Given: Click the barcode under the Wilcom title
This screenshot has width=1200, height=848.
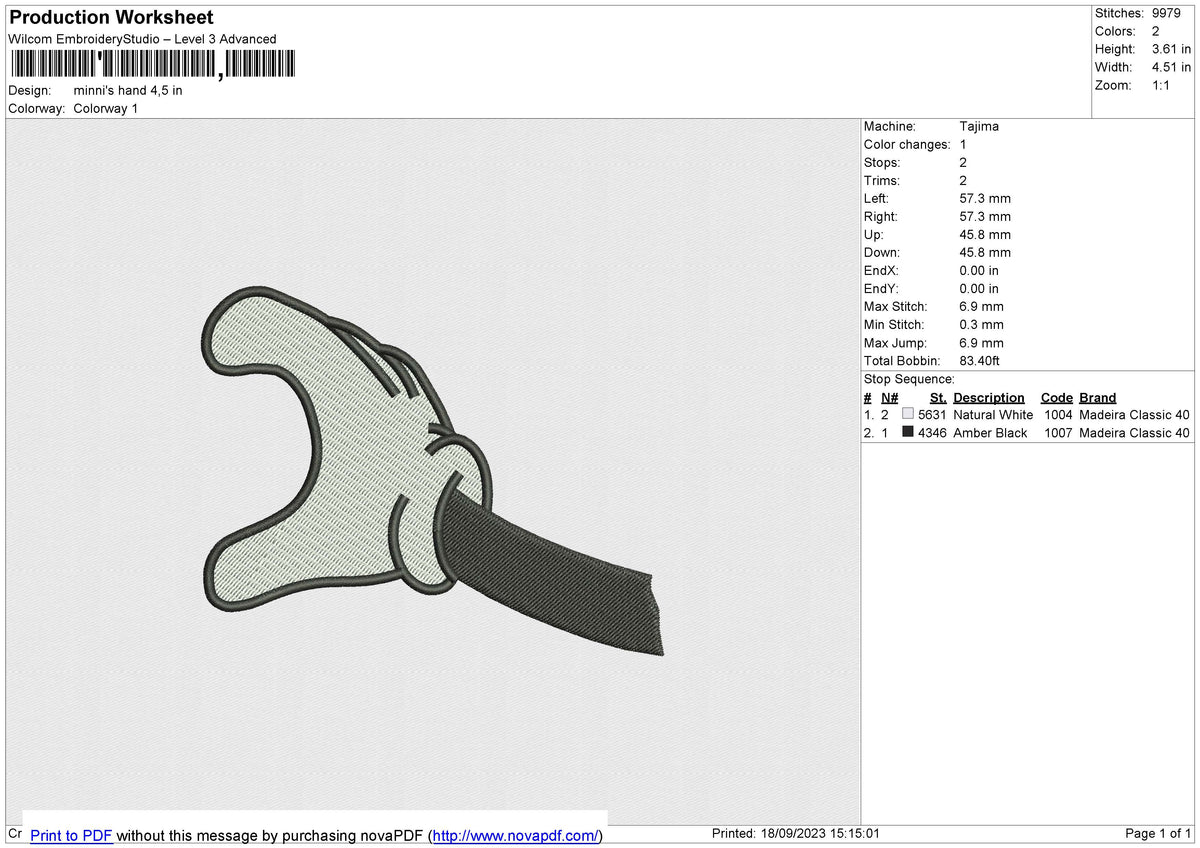Looking at the screenshot, I should tap(153, 65).
